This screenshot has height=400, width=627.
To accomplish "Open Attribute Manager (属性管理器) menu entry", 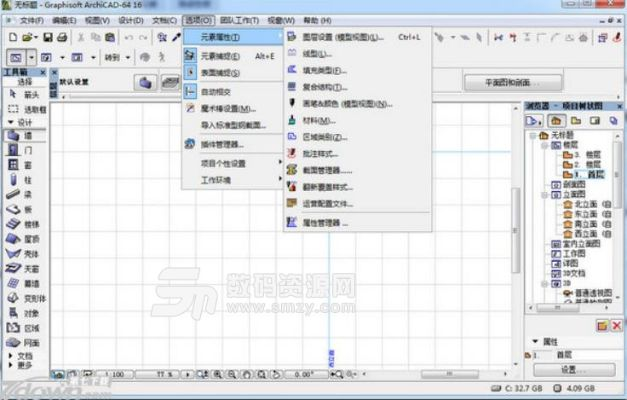I will pyautogui.click(x=357, y=223).
